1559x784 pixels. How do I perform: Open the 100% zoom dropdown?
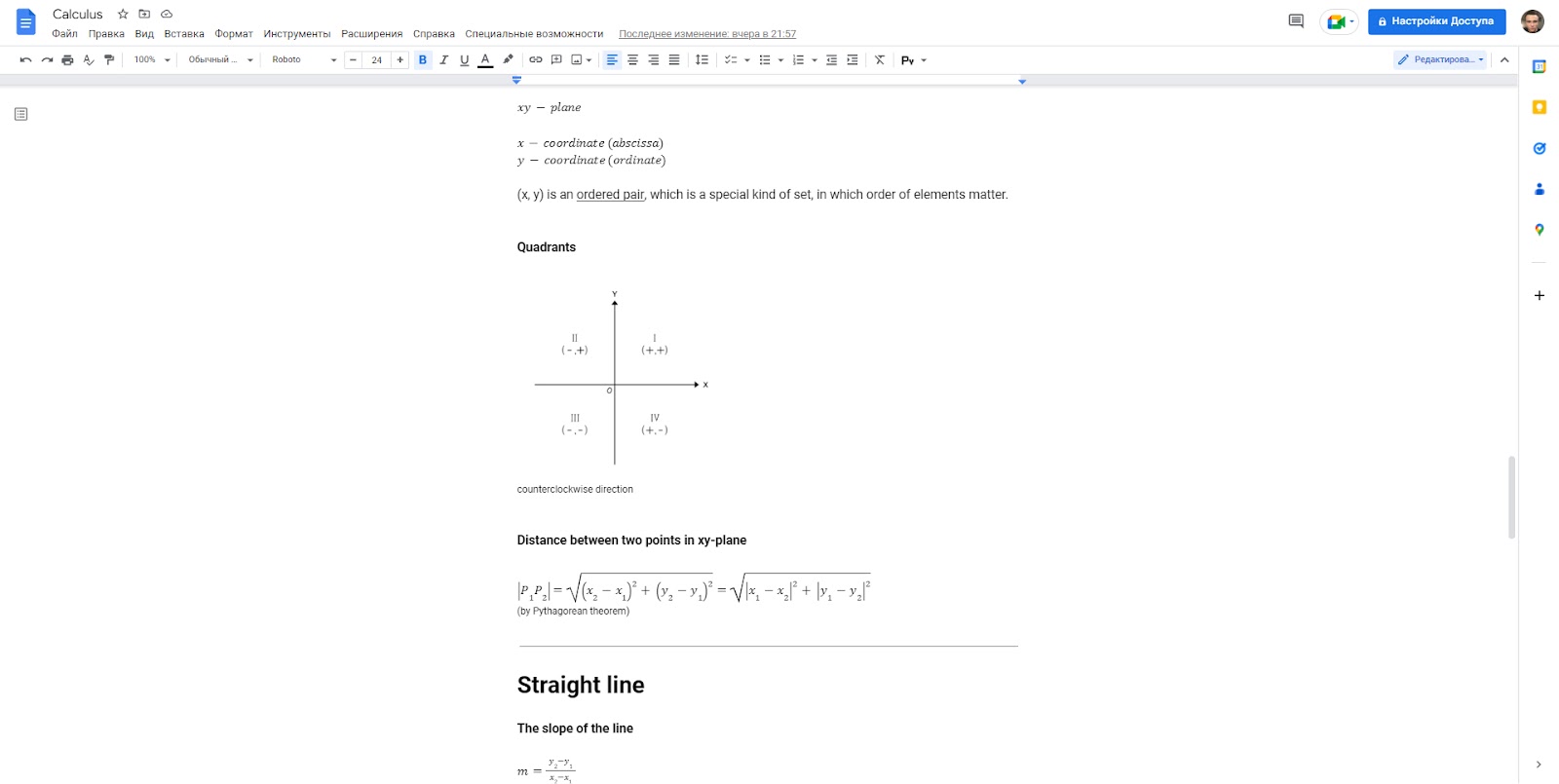pyautogui.click(x=152, y=60)
